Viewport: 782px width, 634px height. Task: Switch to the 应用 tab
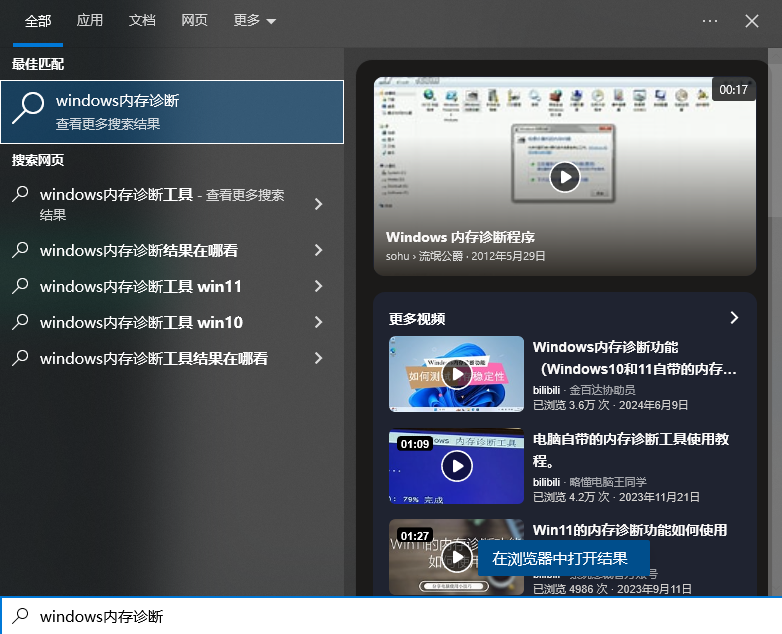(x=90, y=20)
